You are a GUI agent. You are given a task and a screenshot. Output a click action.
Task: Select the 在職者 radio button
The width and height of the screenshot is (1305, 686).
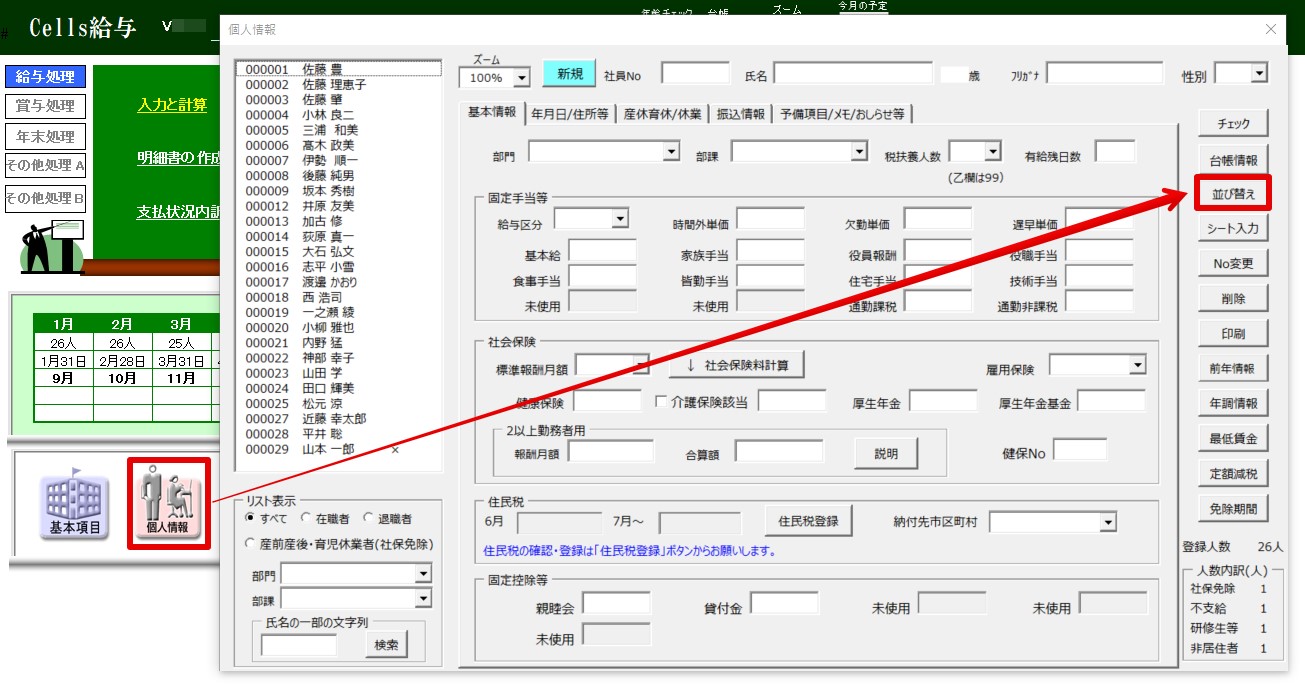[306, 518]
